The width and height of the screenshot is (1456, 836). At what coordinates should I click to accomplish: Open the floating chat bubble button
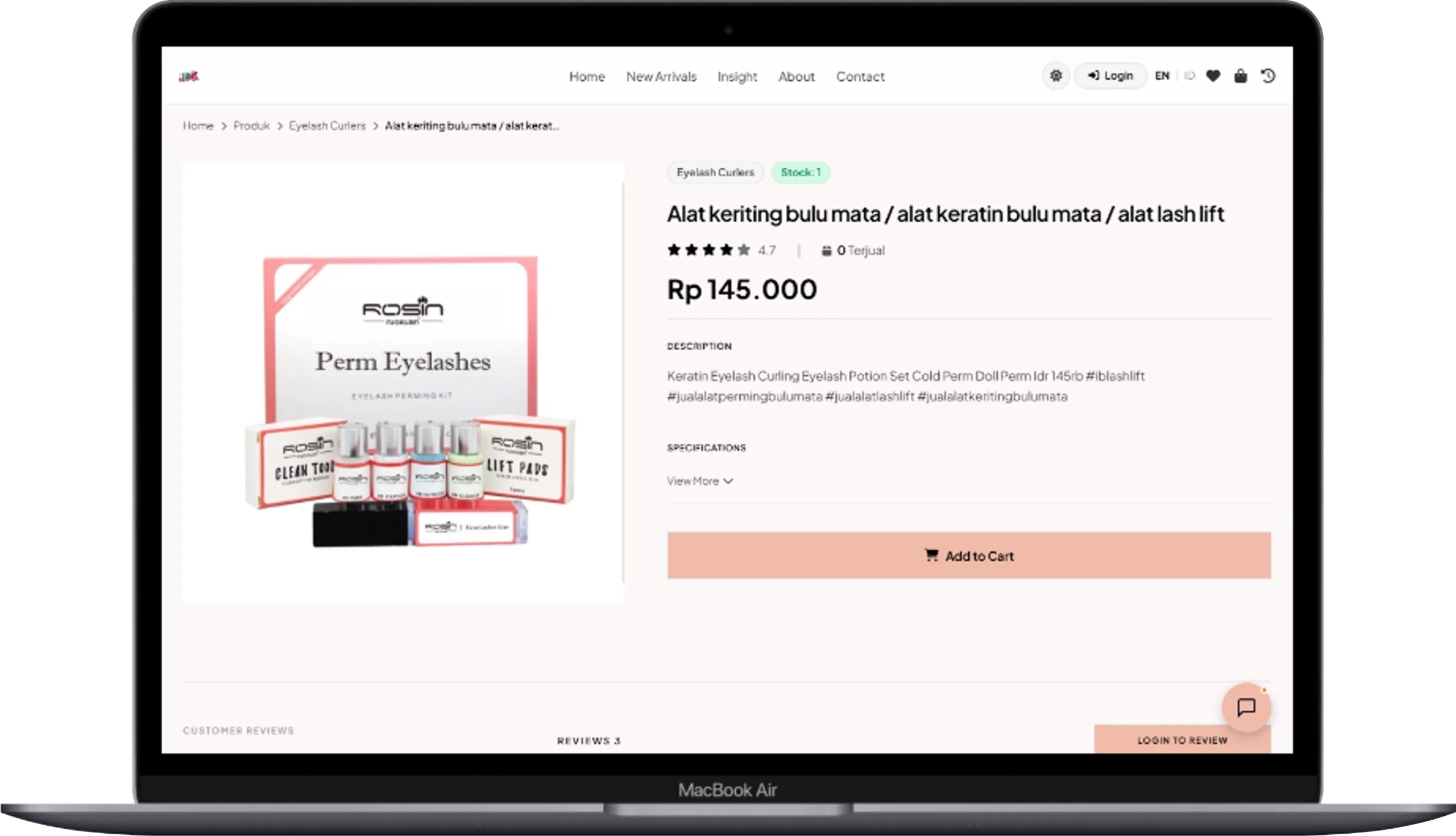(1247, 708)
